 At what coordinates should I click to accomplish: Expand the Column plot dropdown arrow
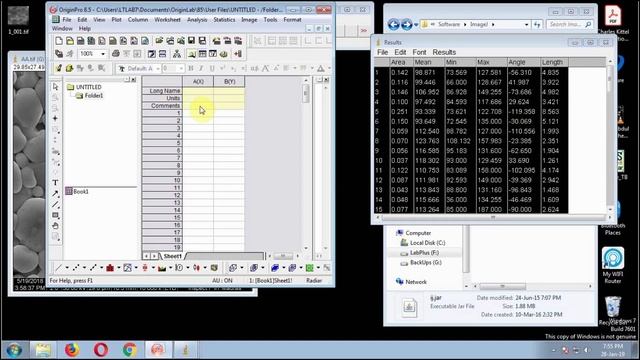pyautogui.click(x=119, y=268)
